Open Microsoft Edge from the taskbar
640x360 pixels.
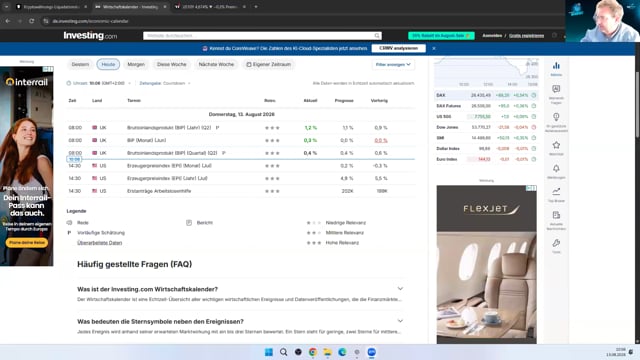pos(342,352)
